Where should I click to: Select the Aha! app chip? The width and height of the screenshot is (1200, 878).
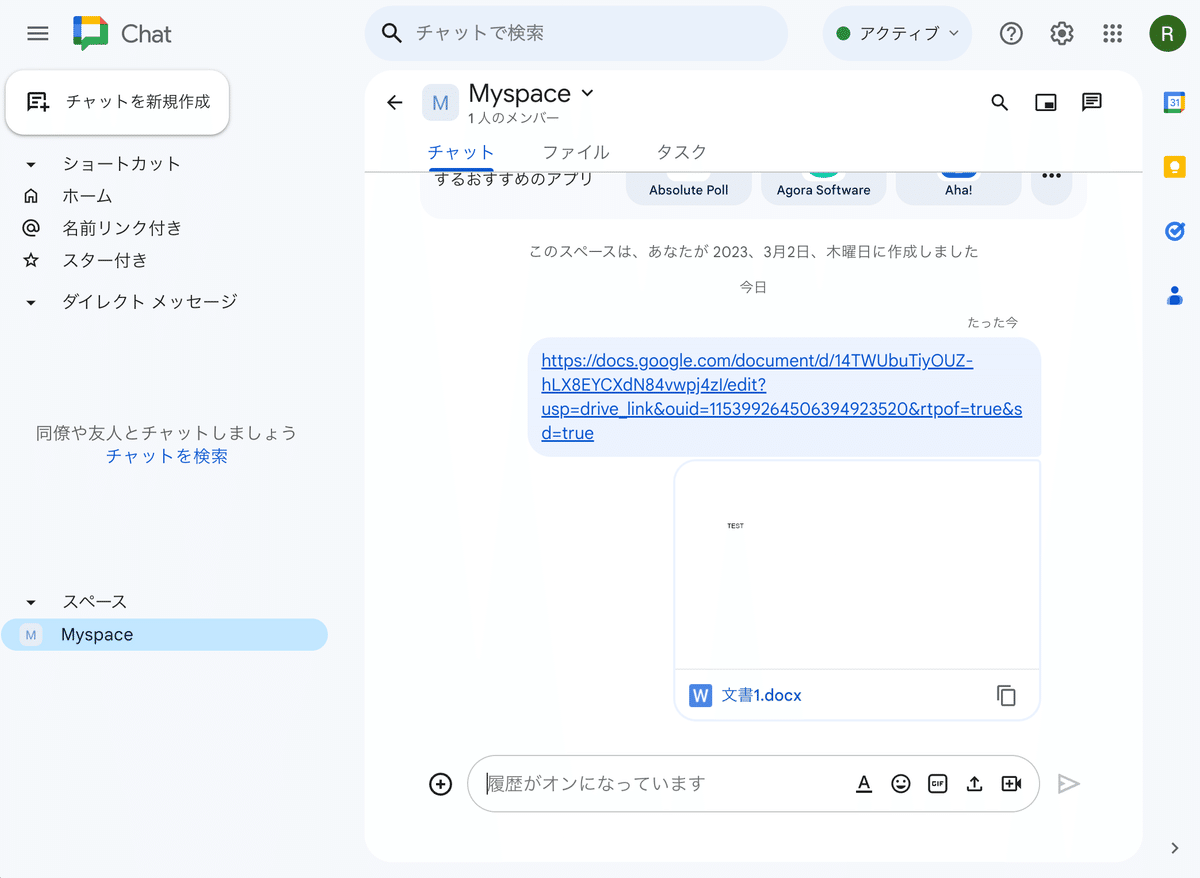tap(958, 187)
